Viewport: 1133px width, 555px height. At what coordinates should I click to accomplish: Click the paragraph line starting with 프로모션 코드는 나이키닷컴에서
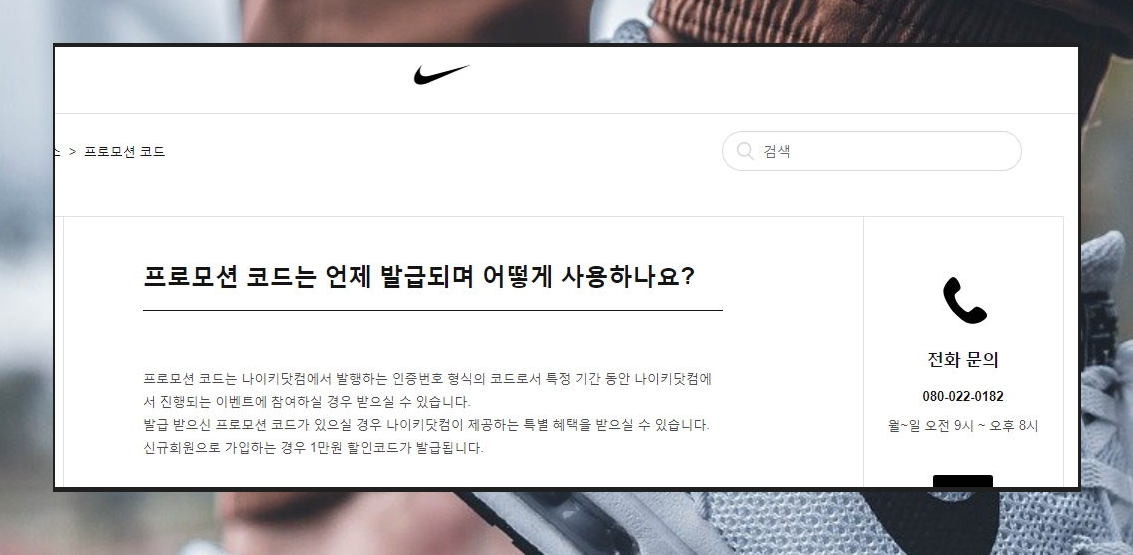pos(428,379)
